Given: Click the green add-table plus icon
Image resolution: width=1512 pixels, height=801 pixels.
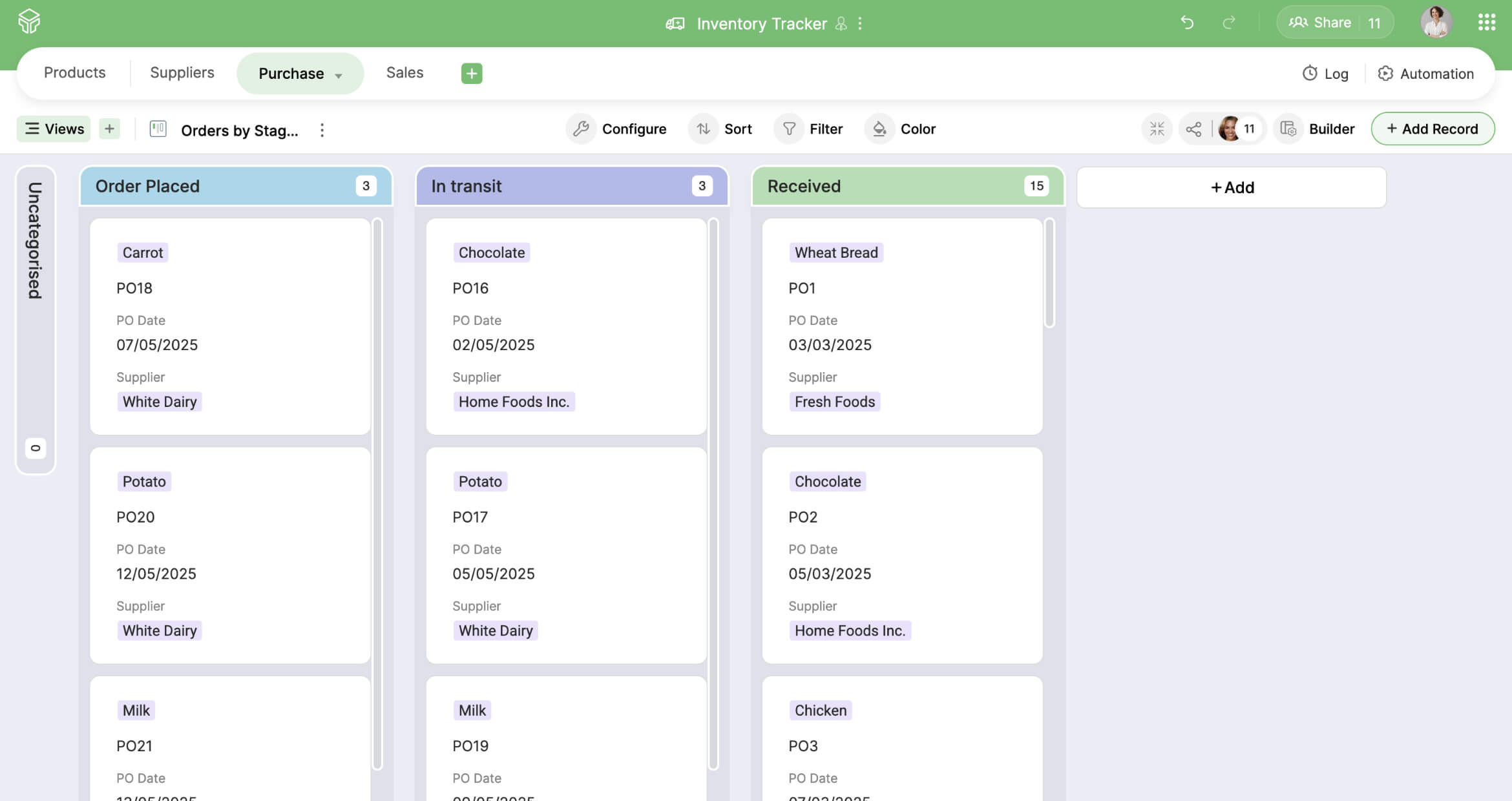Looking at the screenshot, I should [472, 73].
